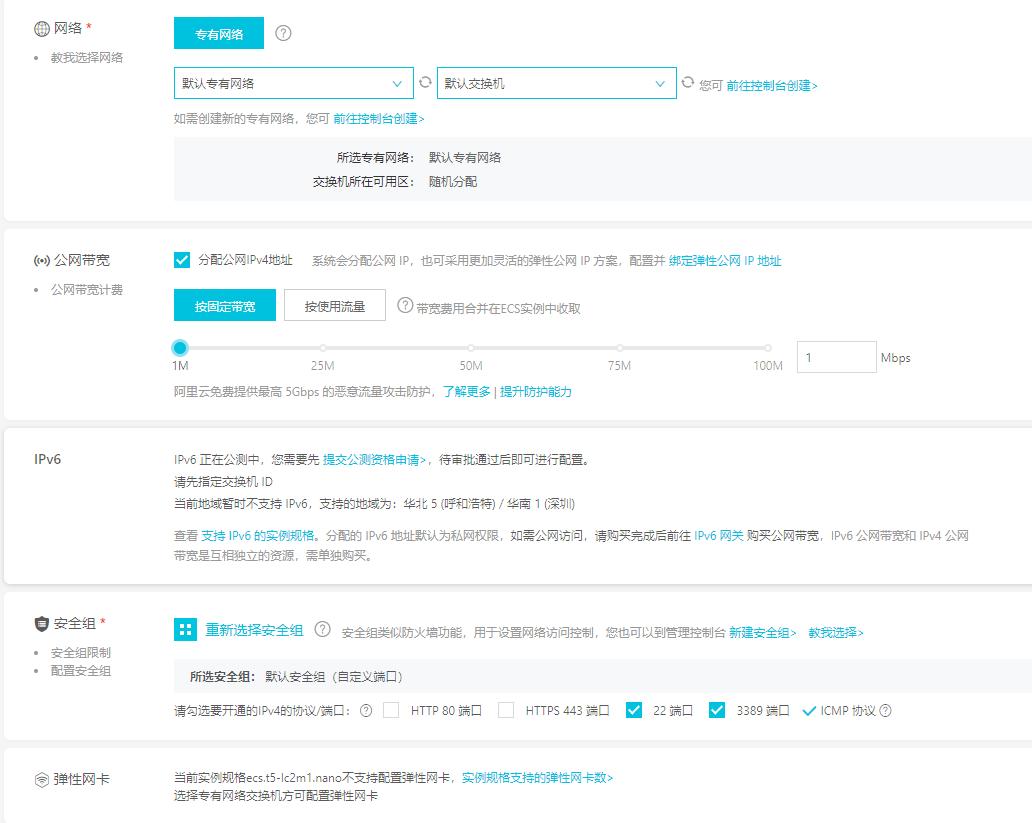Select the 按固定带宽 tab
The image size is (1032, 823).
[x=223, y=304]
